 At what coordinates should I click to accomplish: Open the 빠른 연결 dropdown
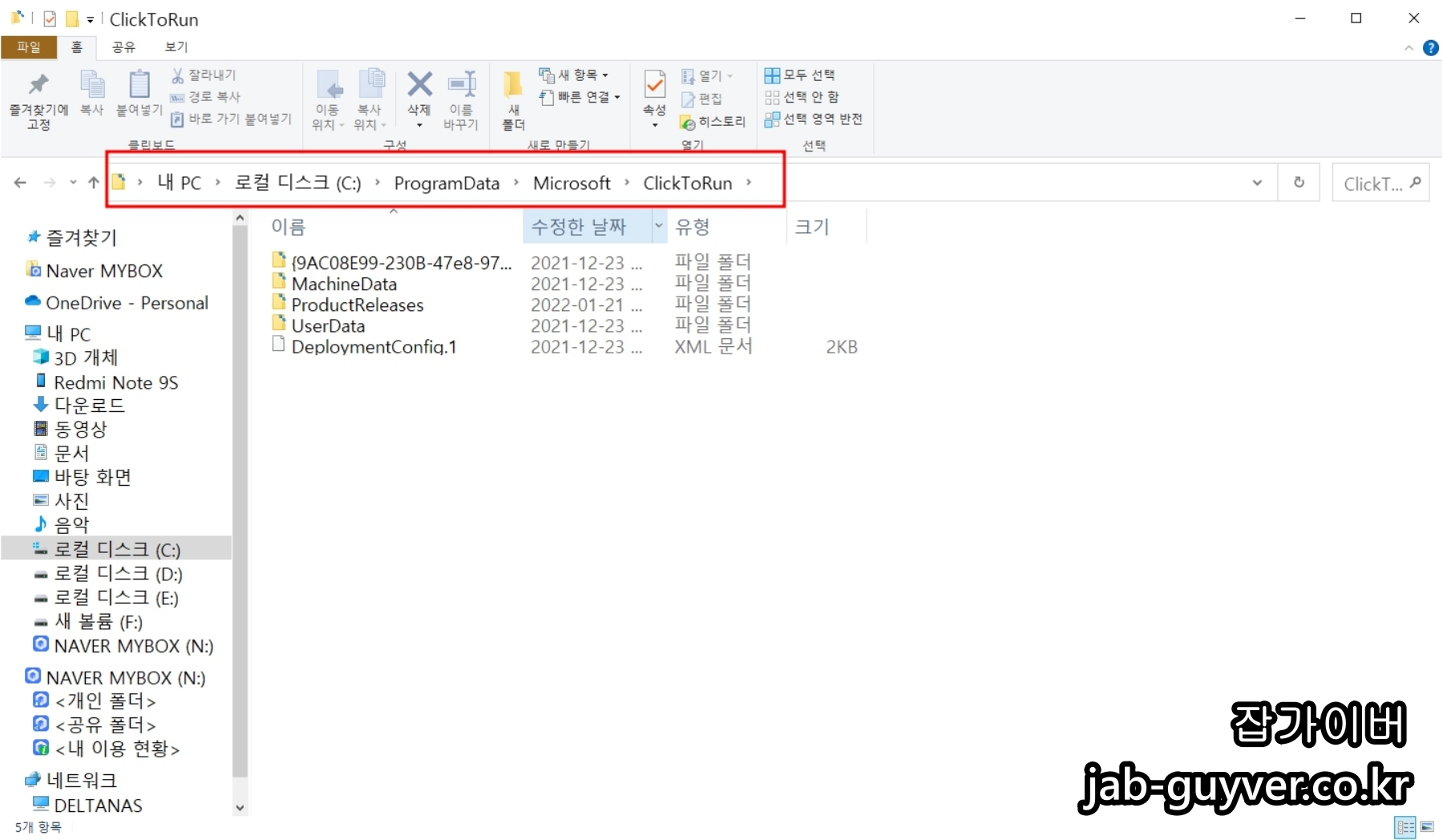(615, 97)
